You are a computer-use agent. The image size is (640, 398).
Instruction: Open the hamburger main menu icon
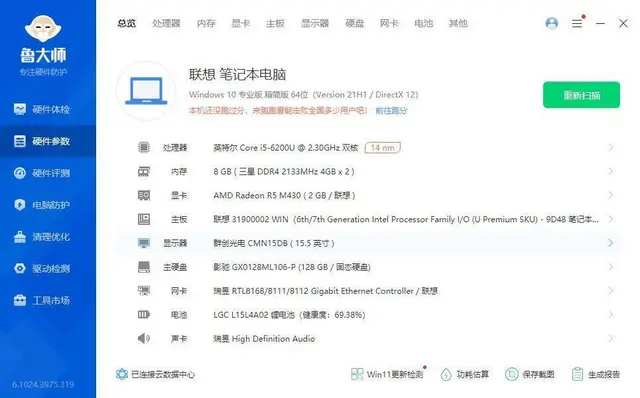coord(577,23)
